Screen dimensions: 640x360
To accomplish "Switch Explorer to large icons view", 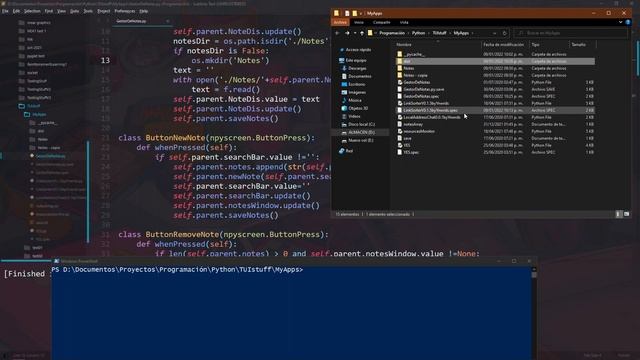I will tap(627, 214).
